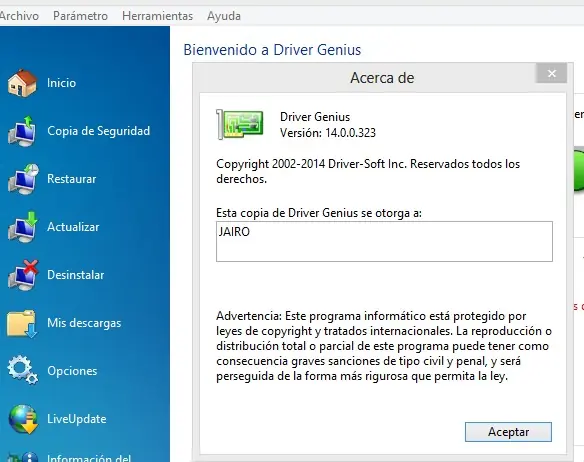584x462 pixels.
Task: Click the Mis descargas folder icon
Action: coord(22,323)
